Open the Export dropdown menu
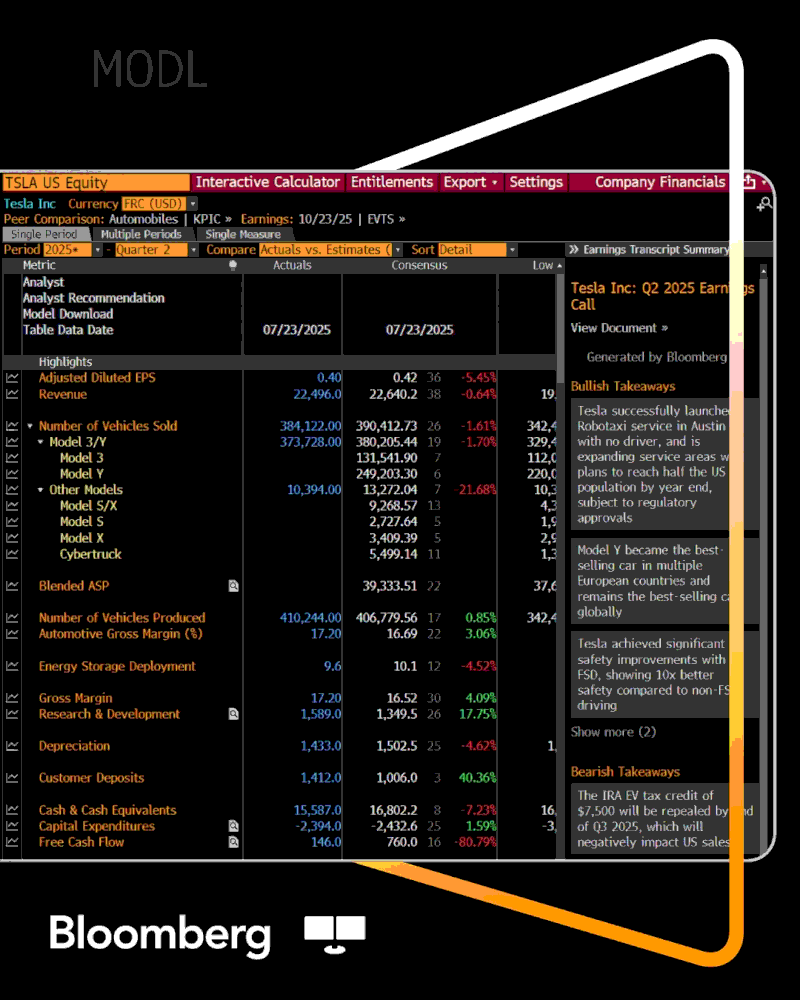800x1000 pixels. 471,182
